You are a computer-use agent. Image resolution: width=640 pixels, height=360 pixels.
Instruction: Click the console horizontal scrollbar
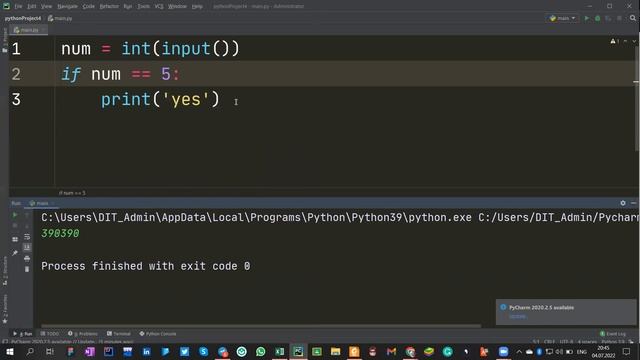coord(261,326)
